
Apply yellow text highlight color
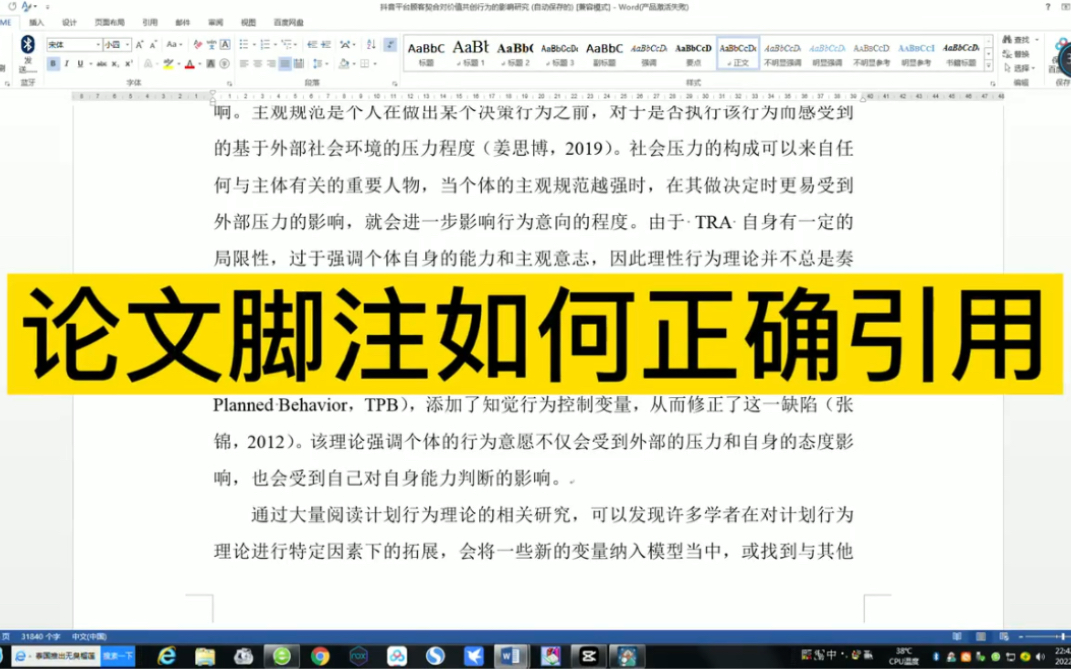[170, 64]
